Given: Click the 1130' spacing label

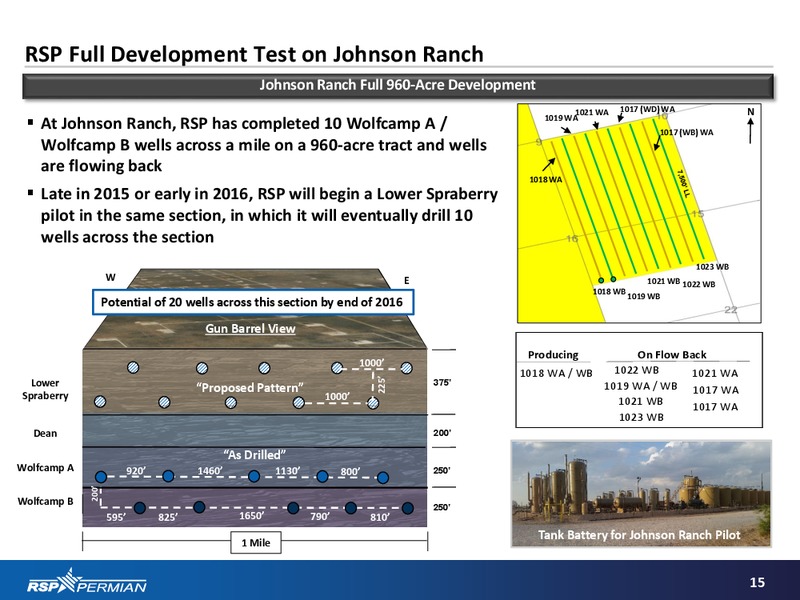Looking at the screenshot, I should [288, 470].
